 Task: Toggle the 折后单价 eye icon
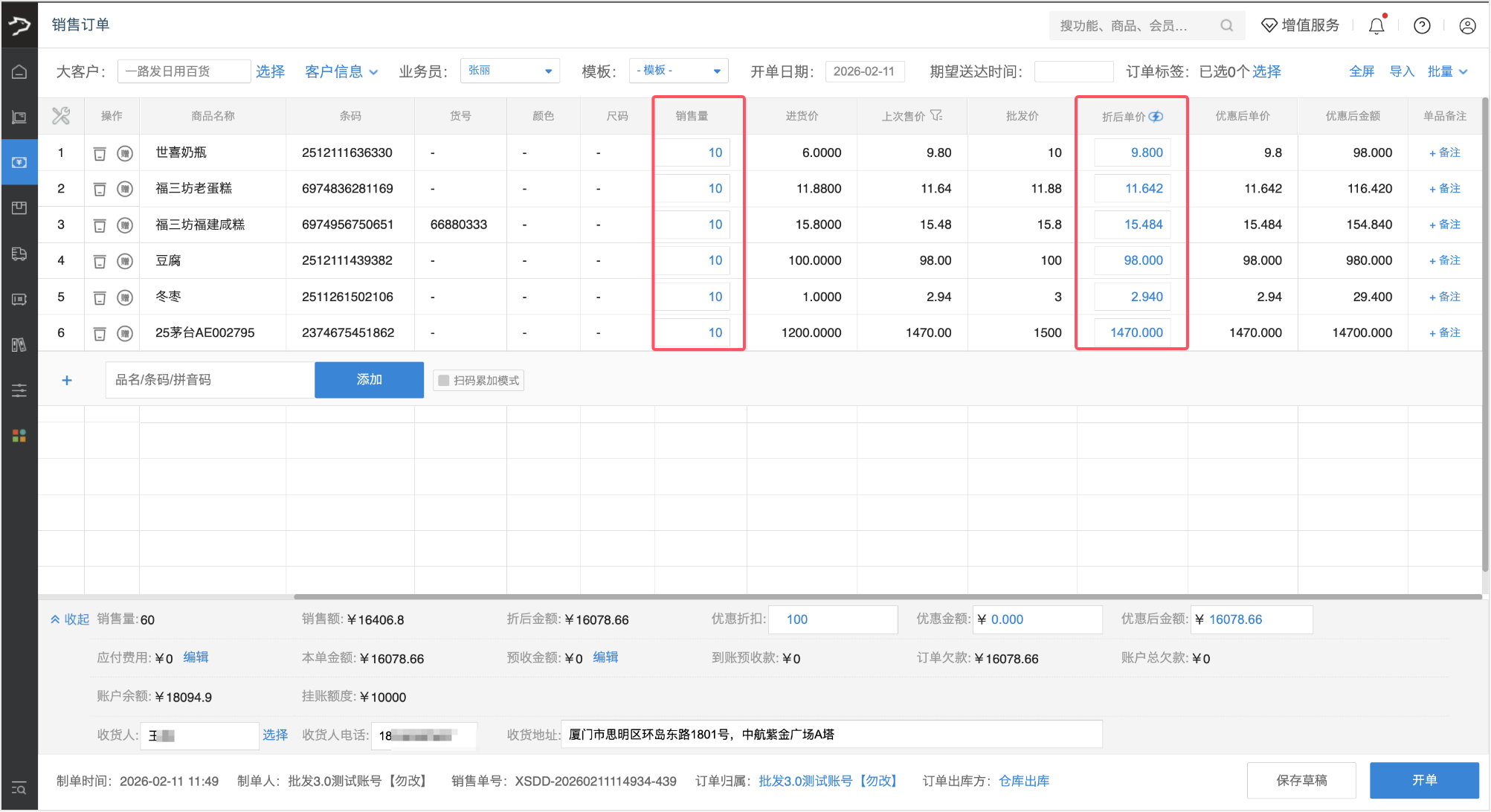tap(1156, 117)
